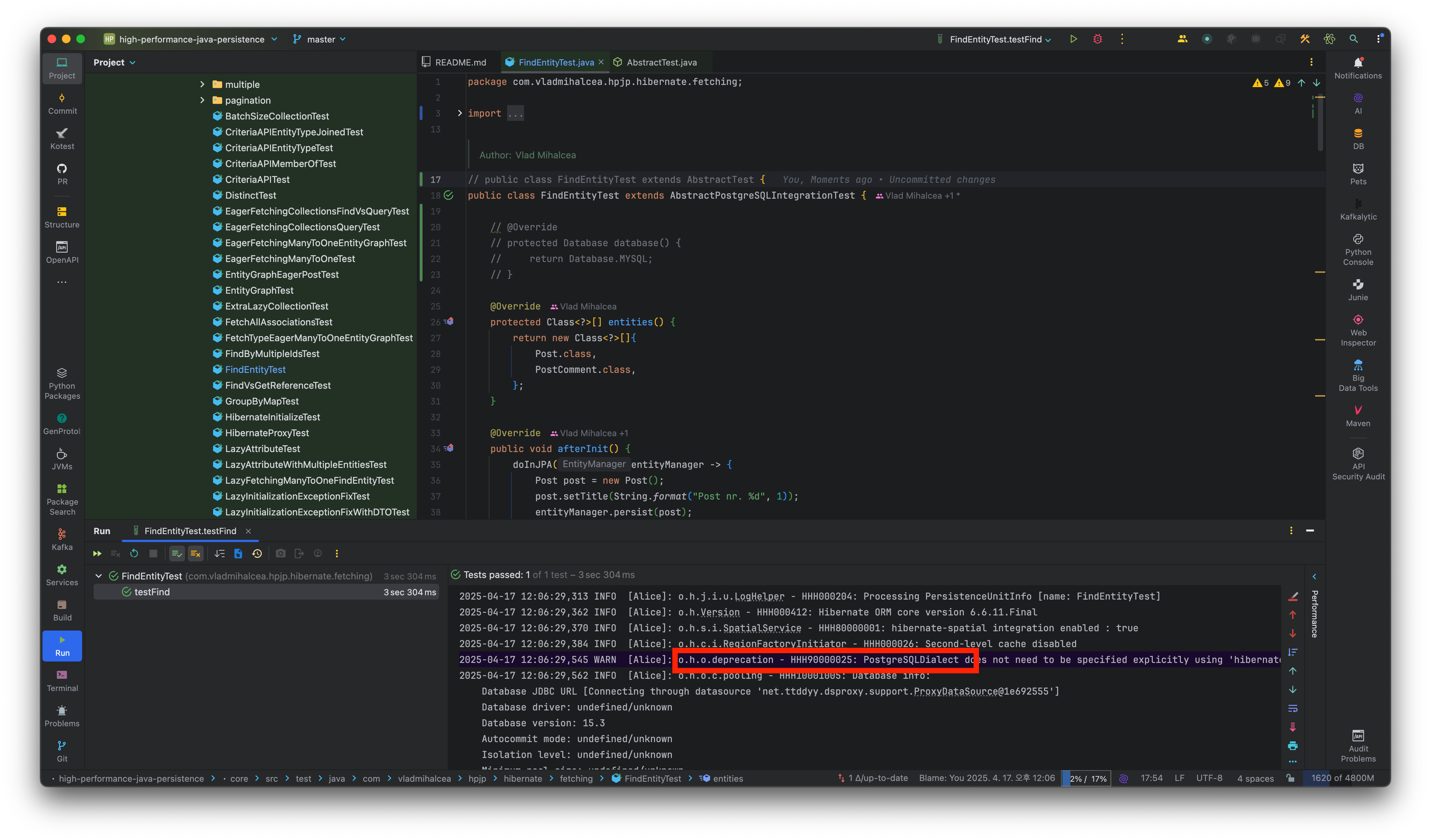Collapse the FindEntityTest results node

tap(99, 576)
